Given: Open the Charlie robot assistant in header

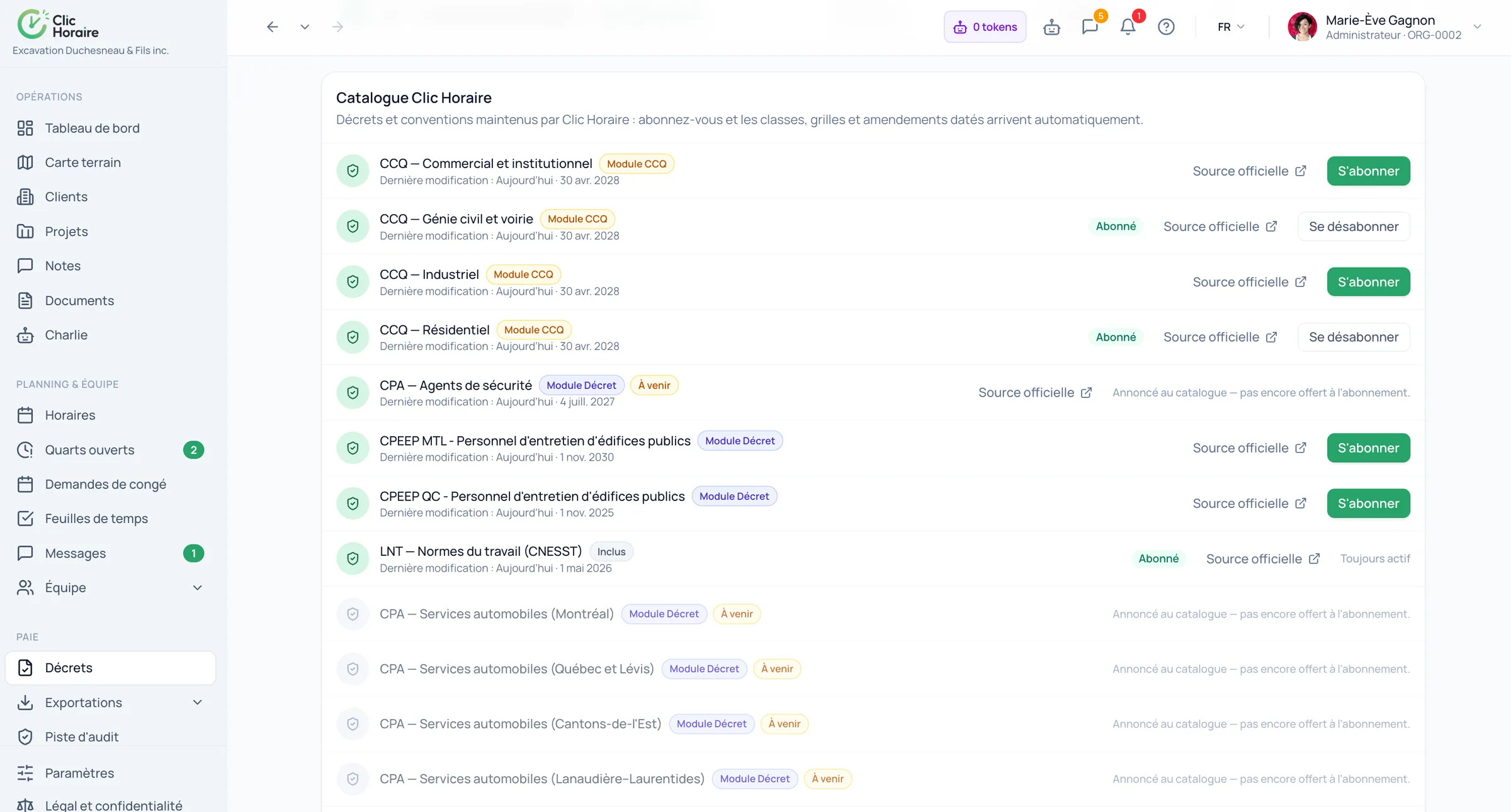Looking at the screenshot, I should click(1051, 26).
